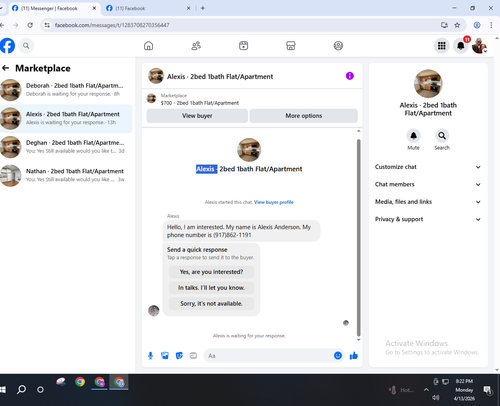Bookmark this page with star icon

(457, 25)
